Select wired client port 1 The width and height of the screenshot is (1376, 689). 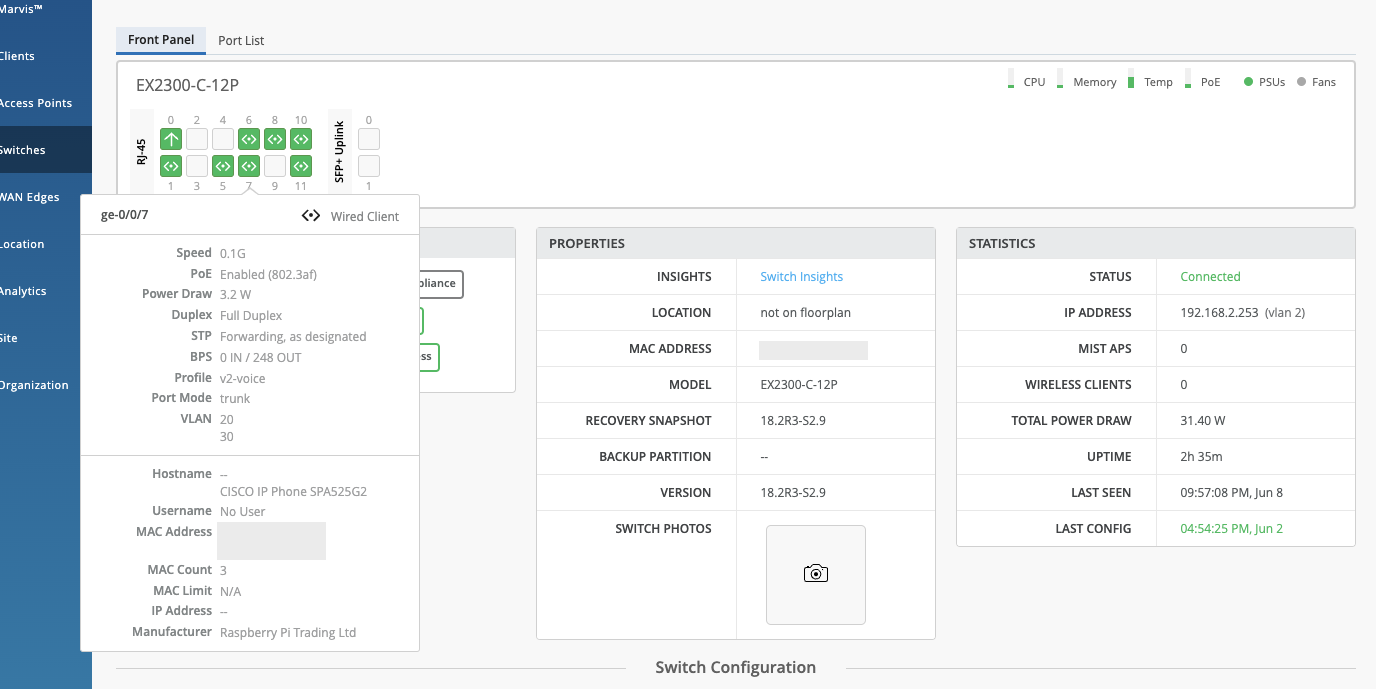[x=171, y=166]
